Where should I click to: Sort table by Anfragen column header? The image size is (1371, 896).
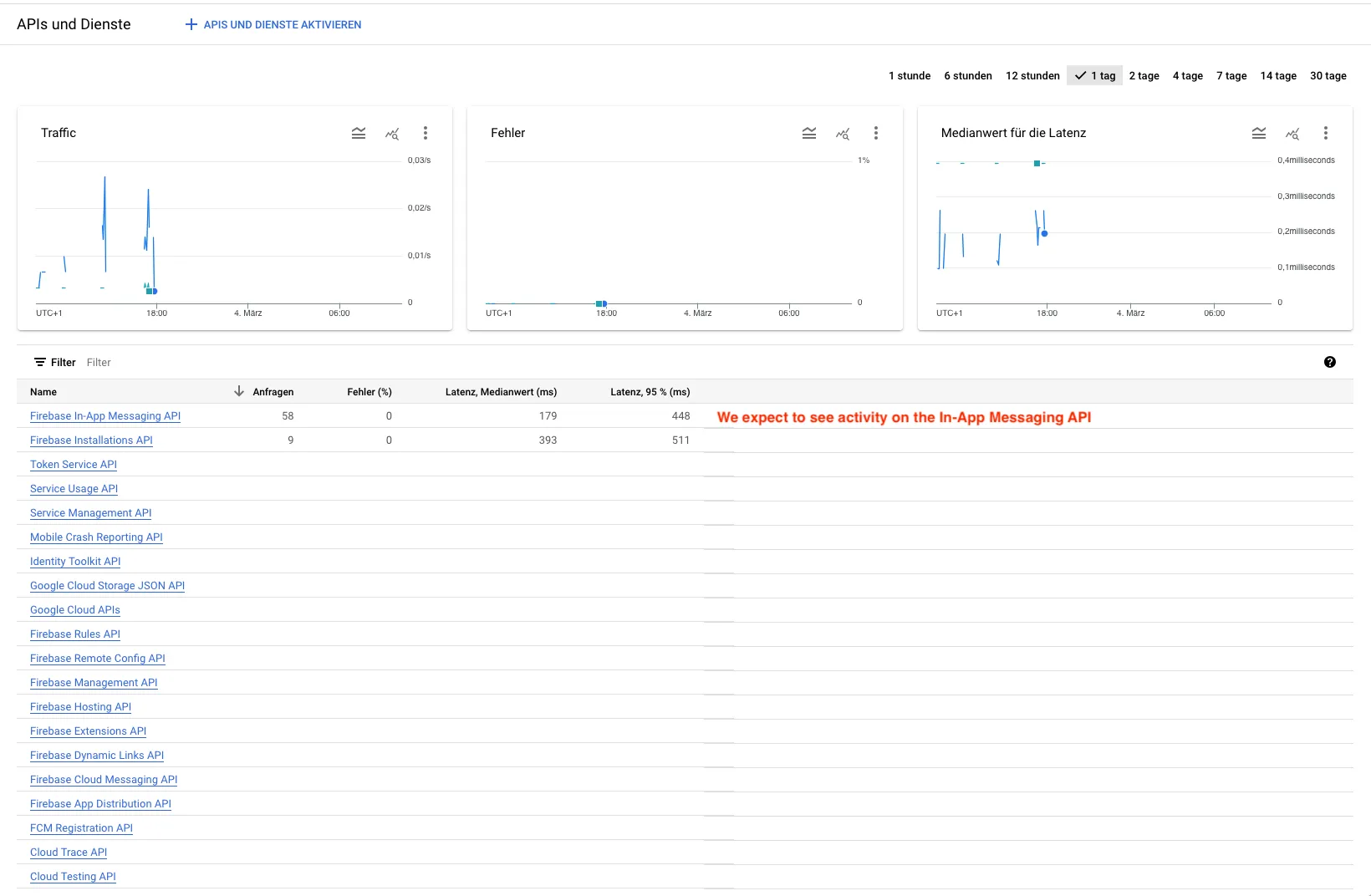273,391
